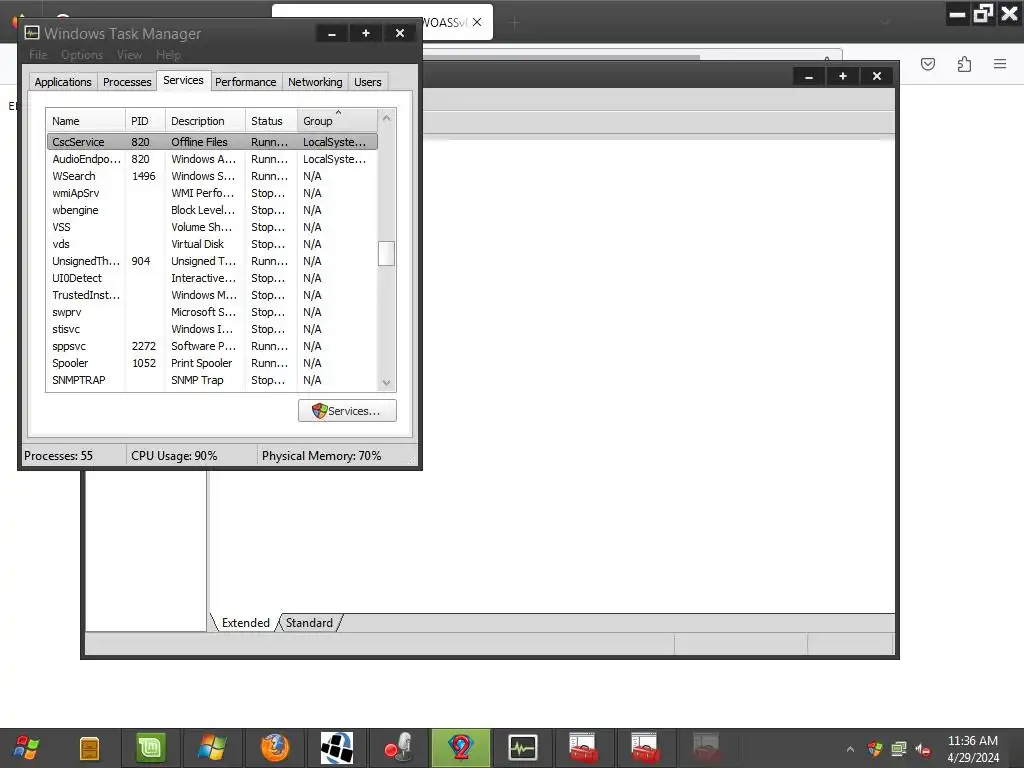Open the network tray icon
The width and height of the screenshot is (1024, 768).
pyautogui.click(x=899, y=748)
